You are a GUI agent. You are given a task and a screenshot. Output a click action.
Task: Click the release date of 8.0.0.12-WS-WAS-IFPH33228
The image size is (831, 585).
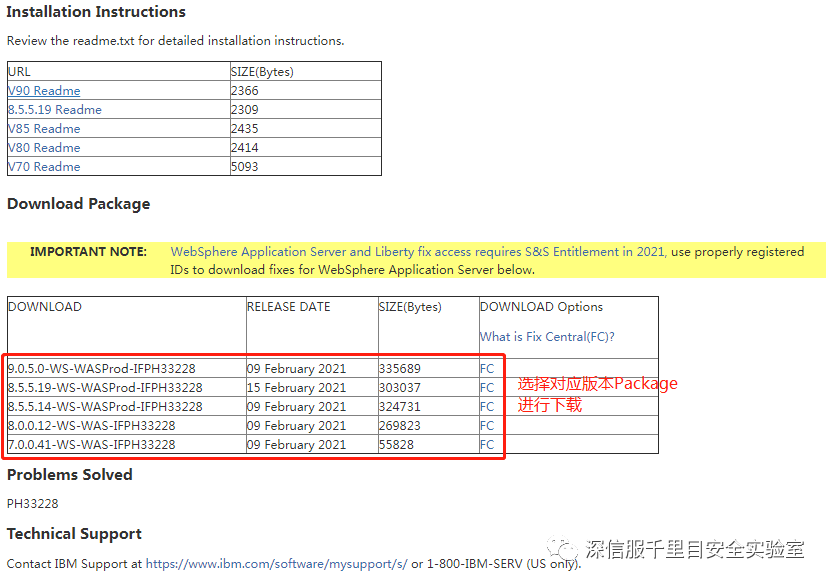pyautogui.click(x=296, y=426)
